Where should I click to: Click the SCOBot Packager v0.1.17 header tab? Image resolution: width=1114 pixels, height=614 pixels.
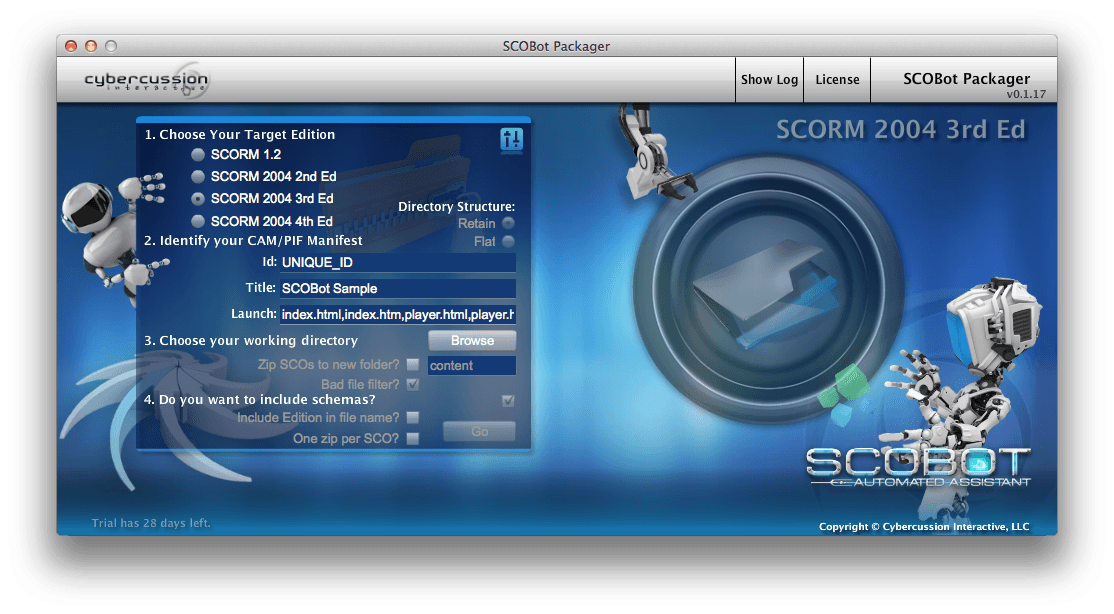964,80
